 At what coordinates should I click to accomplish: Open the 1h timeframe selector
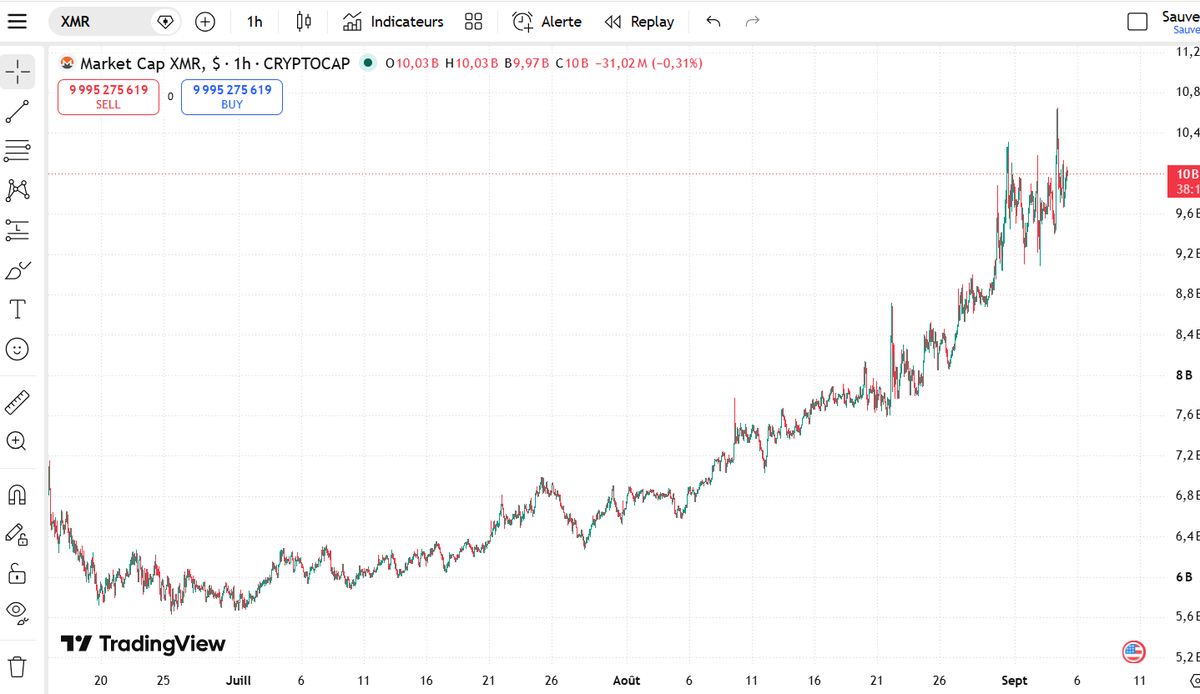pos(255,21)
